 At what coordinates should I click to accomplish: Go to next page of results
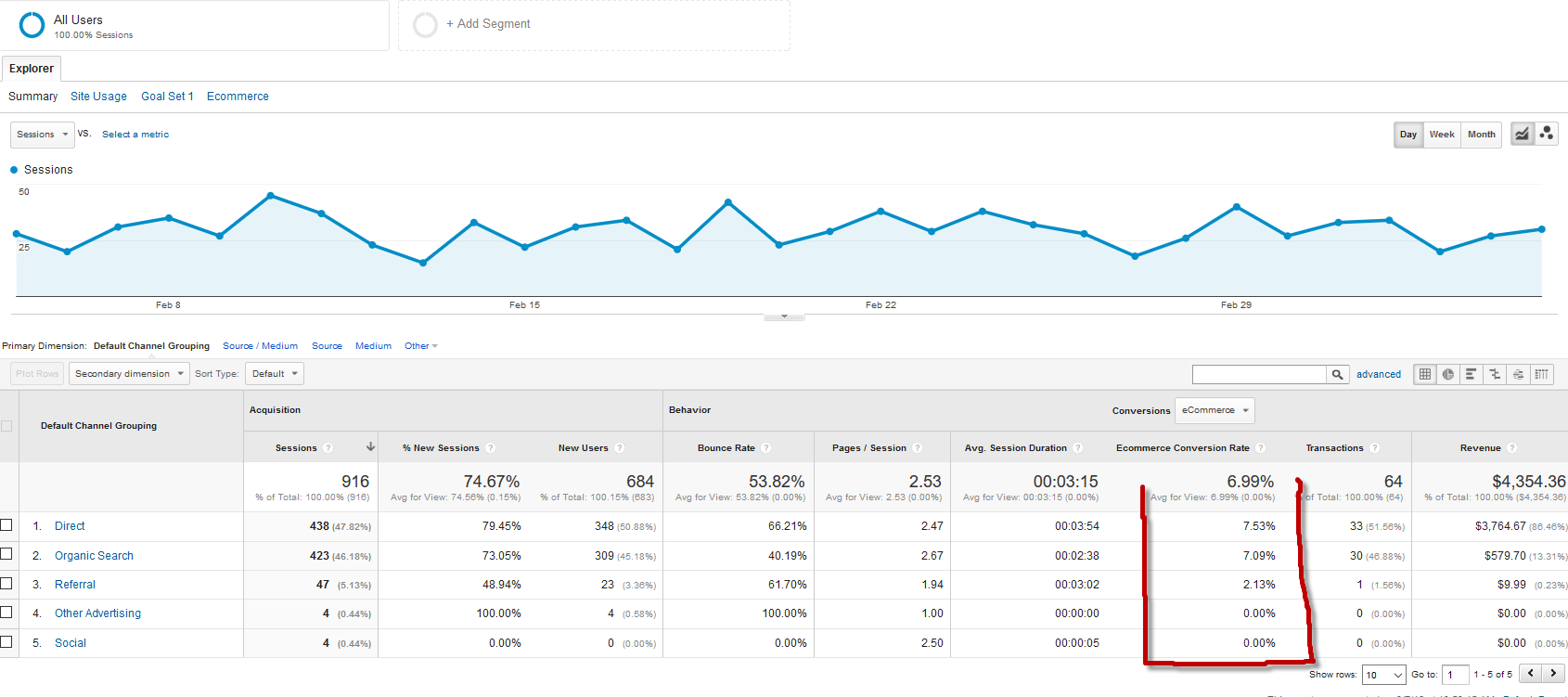[1553, 674]
